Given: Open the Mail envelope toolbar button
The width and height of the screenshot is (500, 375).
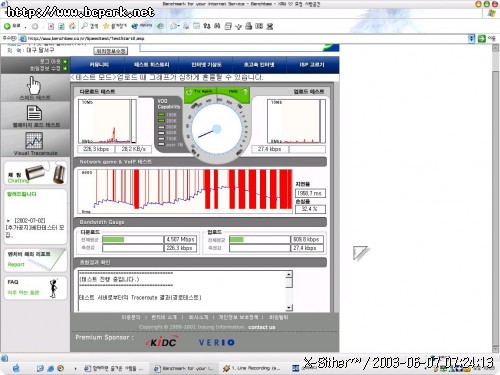Looking at the screenshot, I should pos(174,26).
